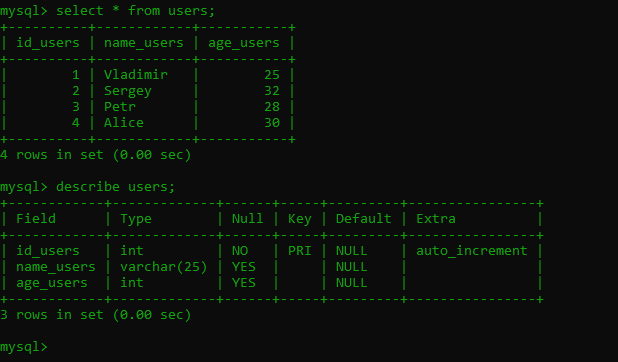Viewport: 618px width, 362px height.
Task: Click the empty mysql prompt at bottom
Action: pyautogui.click(x=24, y=347)
